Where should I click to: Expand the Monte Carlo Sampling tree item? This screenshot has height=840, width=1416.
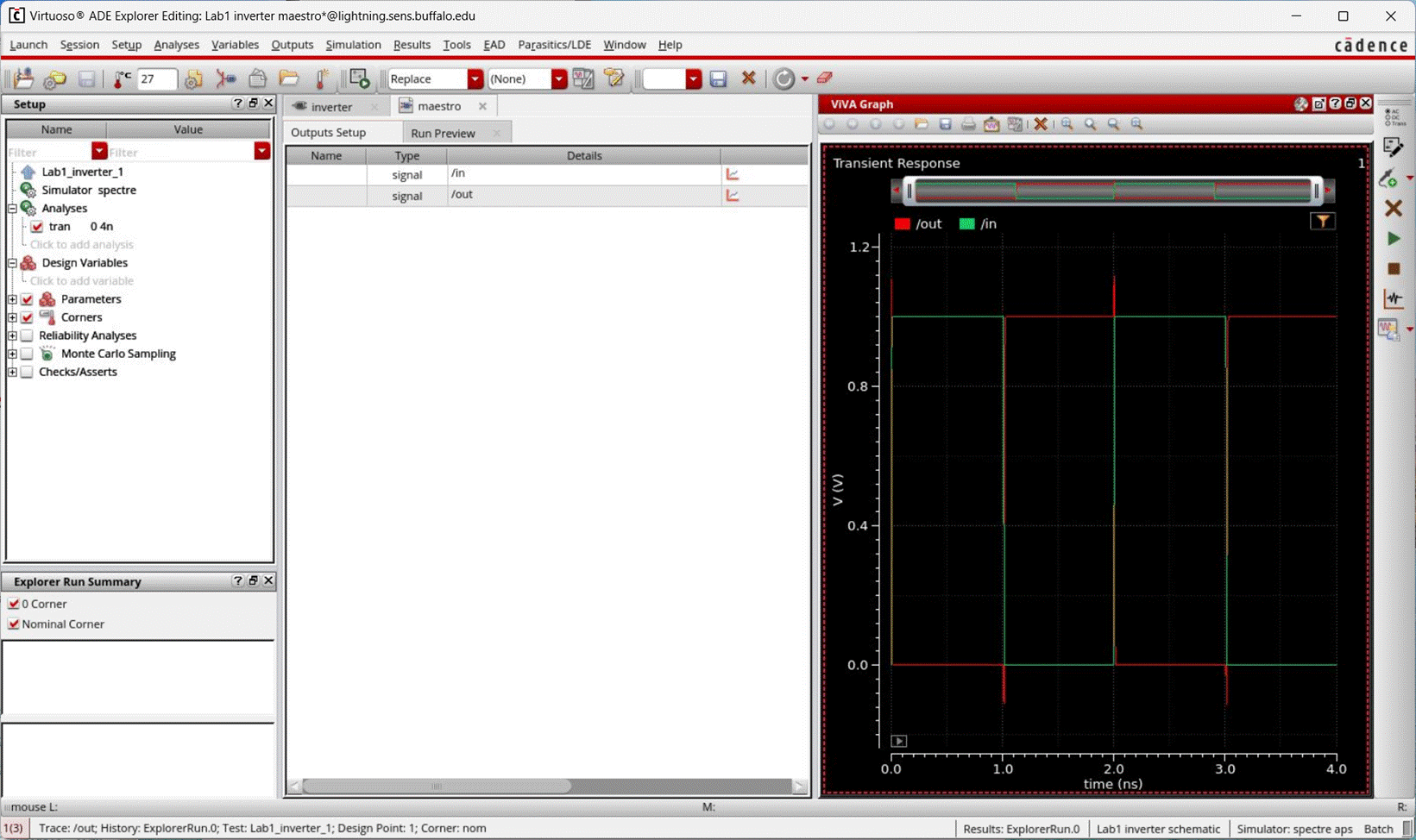(x=12, y=354)
